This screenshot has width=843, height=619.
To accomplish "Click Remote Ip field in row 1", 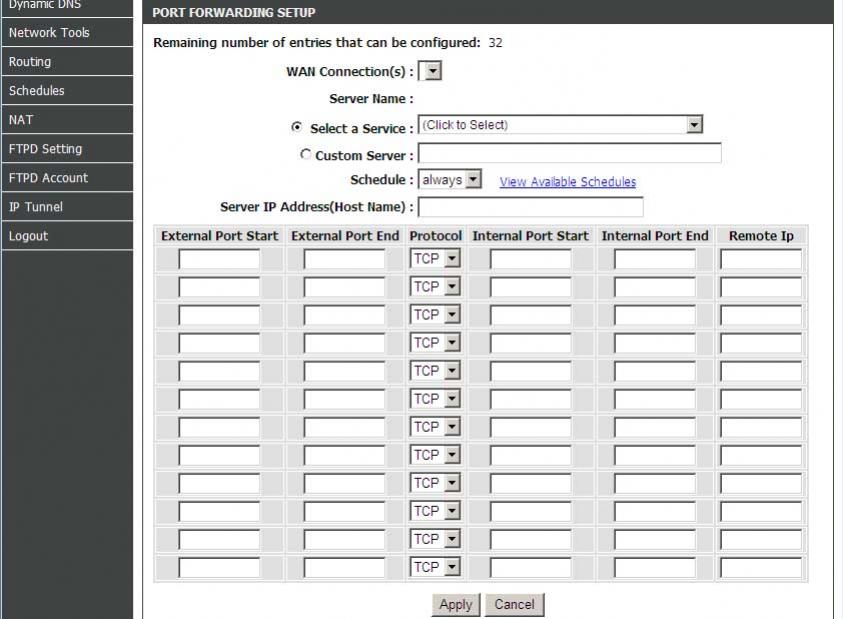I will [761, 259].
